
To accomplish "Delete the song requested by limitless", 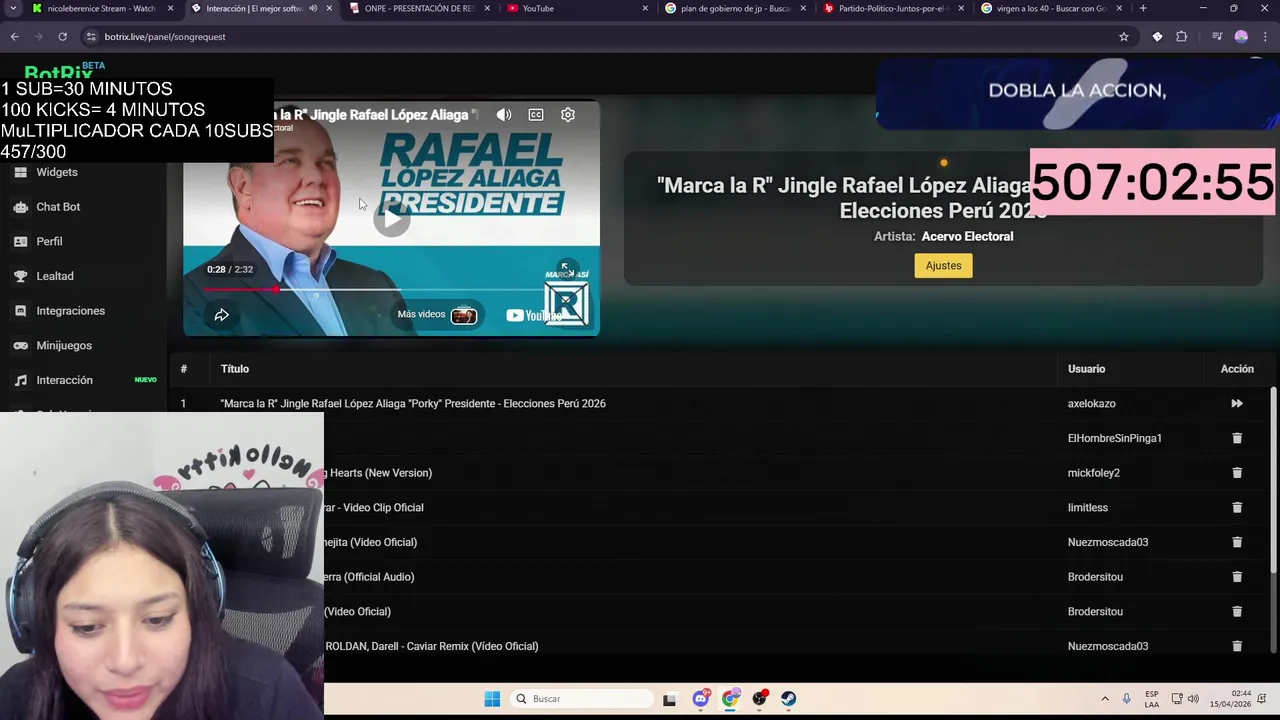I will (1237, 508).
